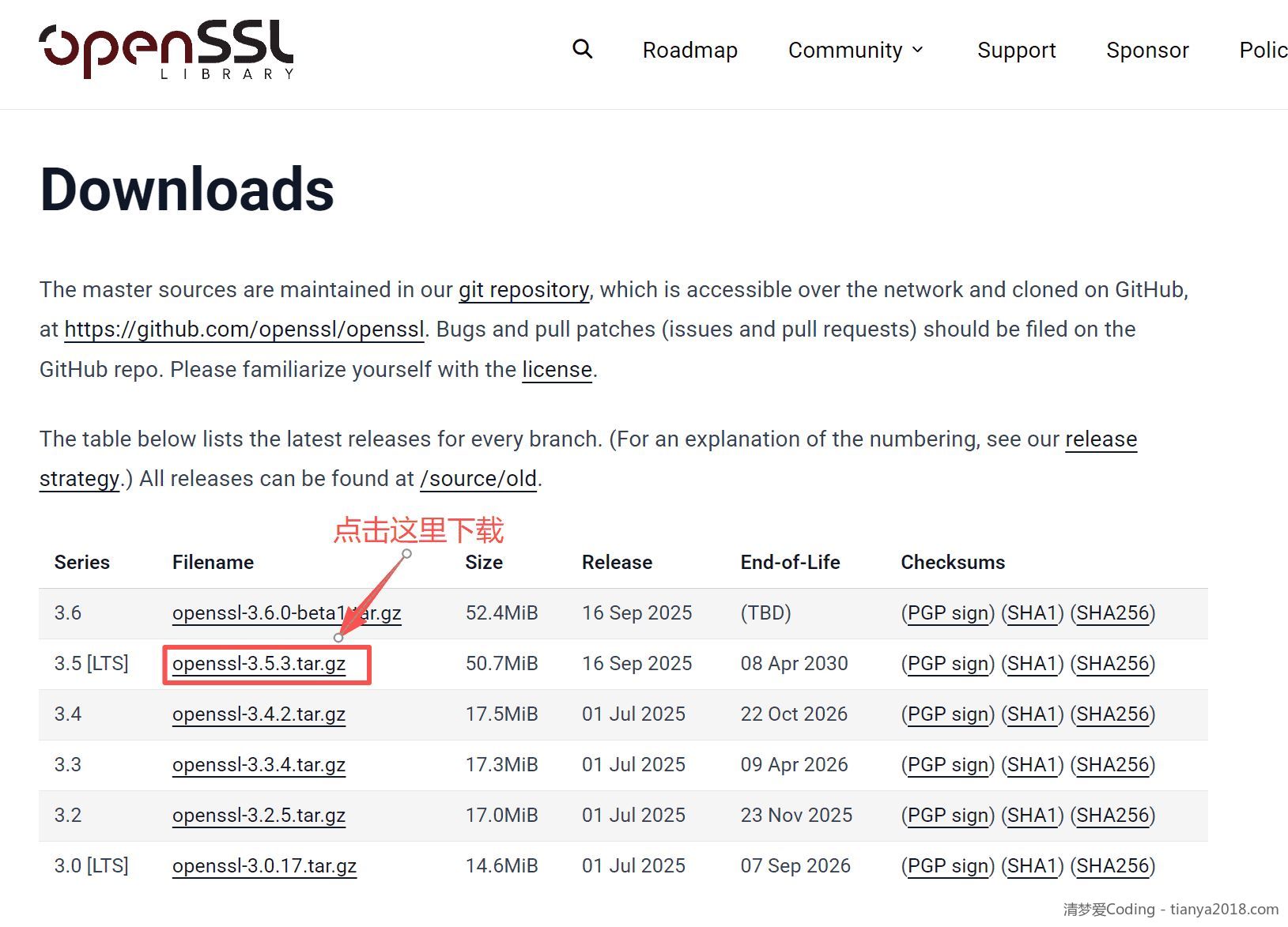The height and width of the screenshot is (927, 1288).
Task: Open the Roadmap menu item
Action: point(689,50)
